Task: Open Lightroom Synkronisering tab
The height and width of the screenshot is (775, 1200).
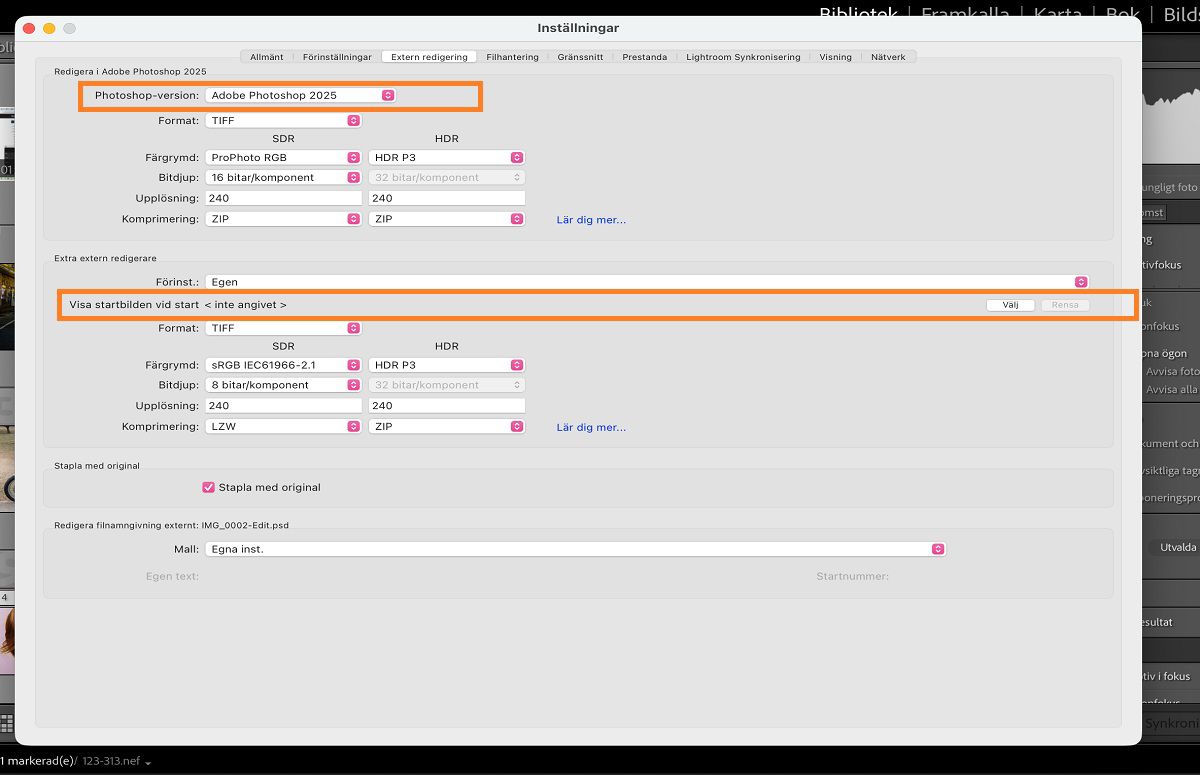Action: tap(743, 57)
